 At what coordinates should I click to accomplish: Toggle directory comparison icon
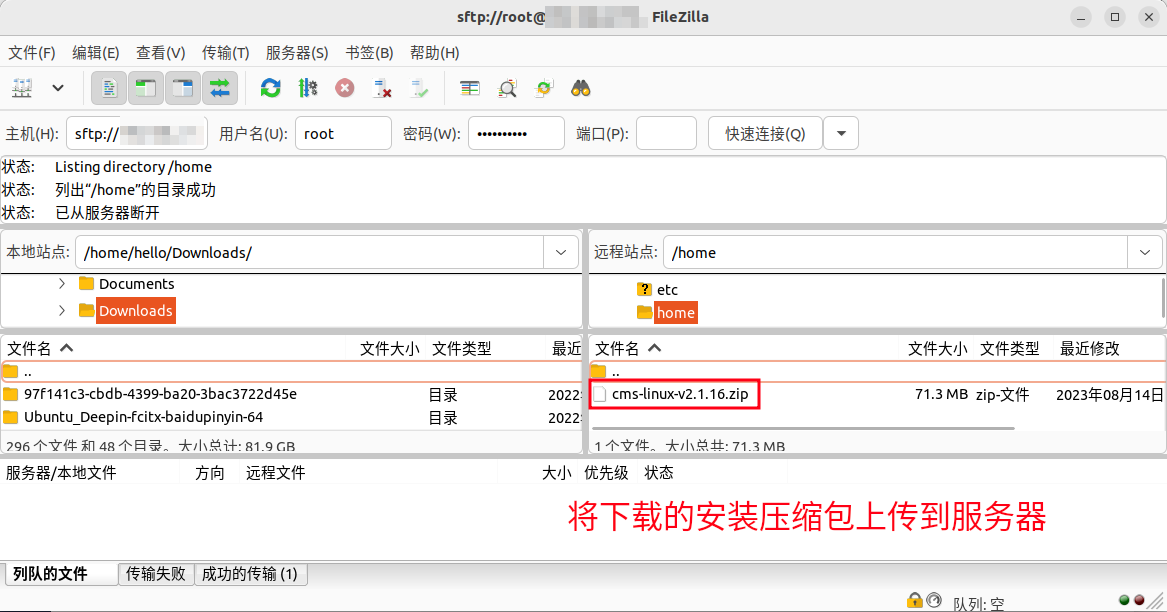507,89
